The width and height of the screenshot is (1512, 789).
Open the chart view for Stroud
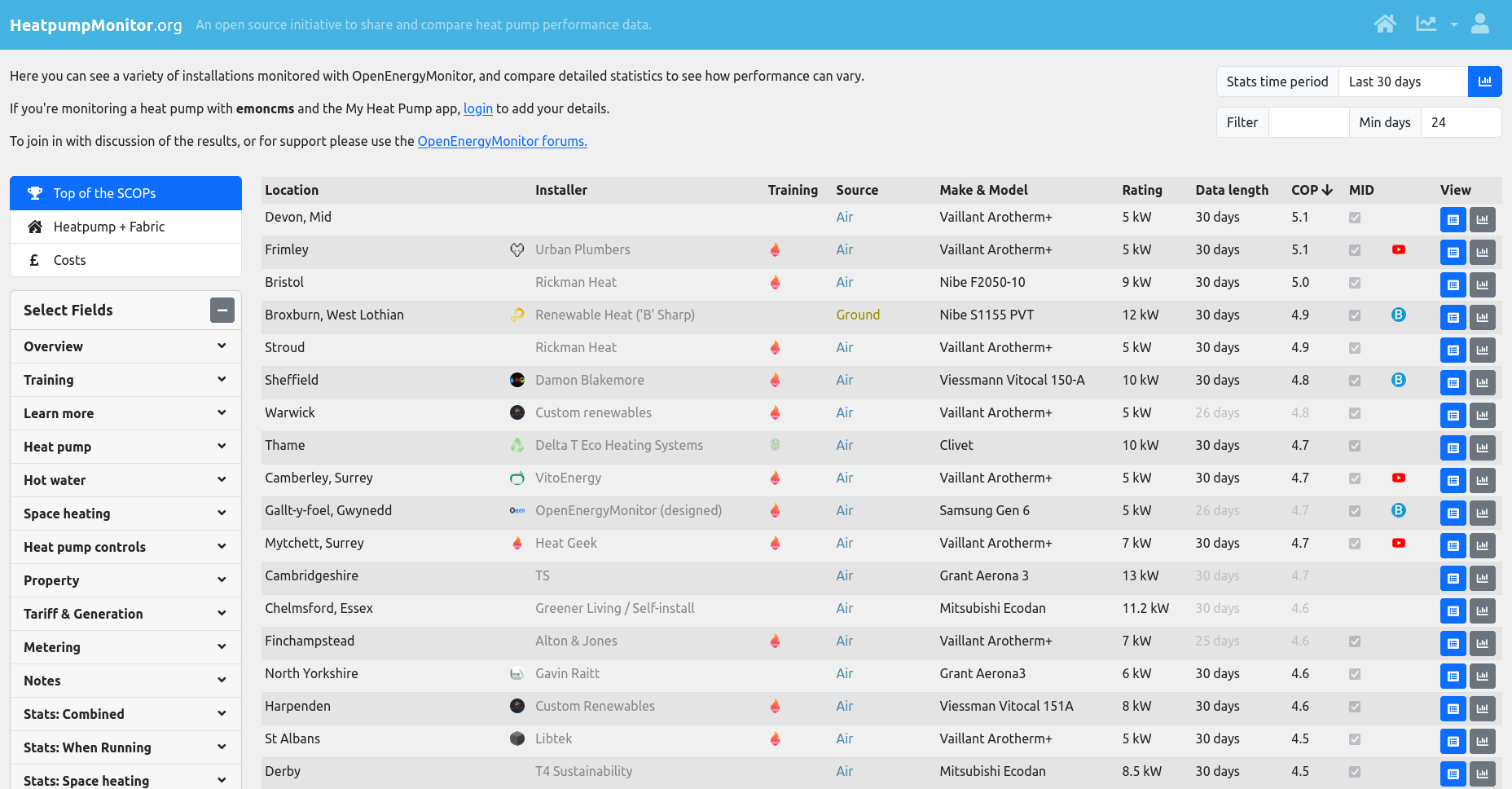tap(1483, 350)
